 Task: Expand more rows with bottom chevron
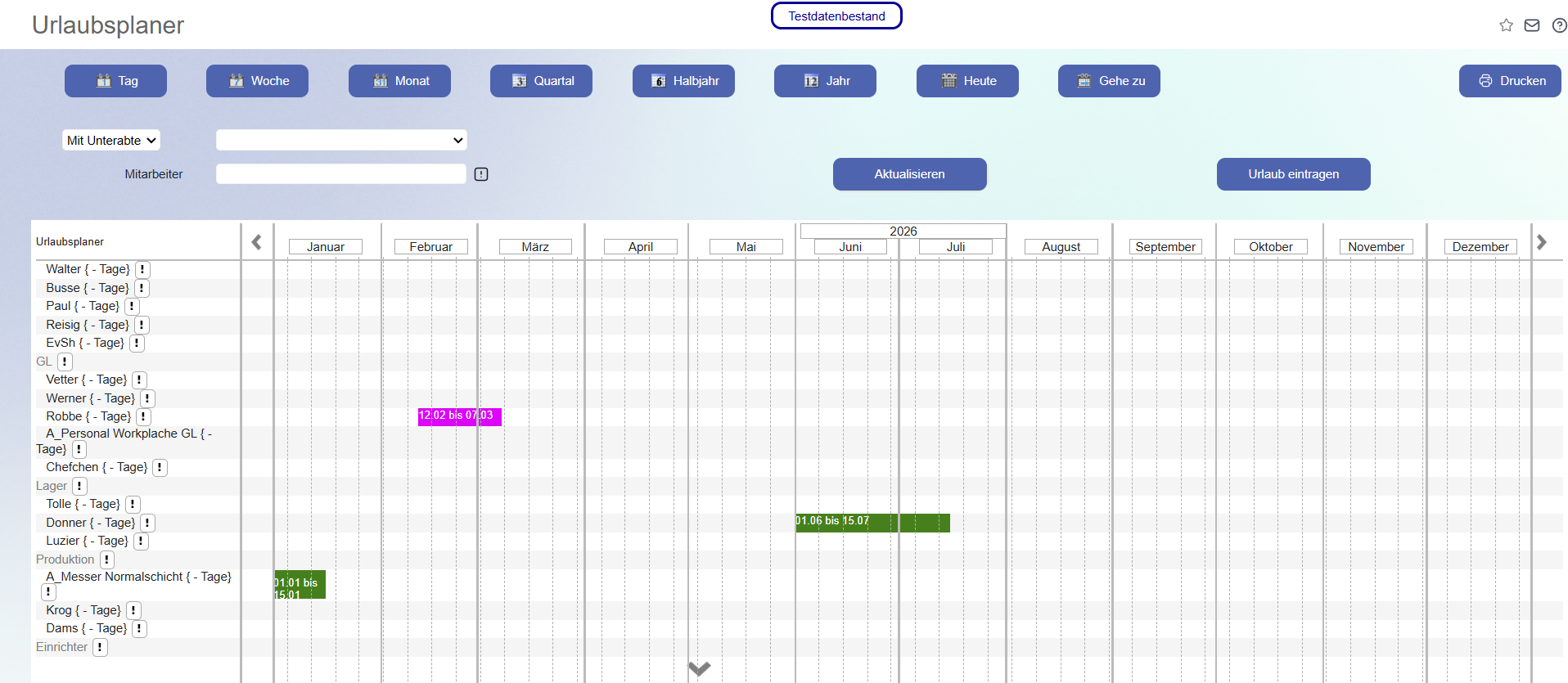pos(699,668)
